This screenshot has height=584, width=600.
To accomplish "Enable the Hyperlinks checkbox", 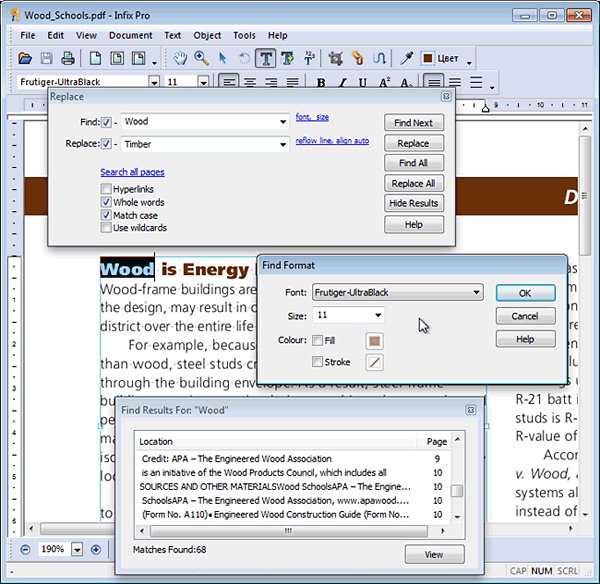I will (106, 189).
